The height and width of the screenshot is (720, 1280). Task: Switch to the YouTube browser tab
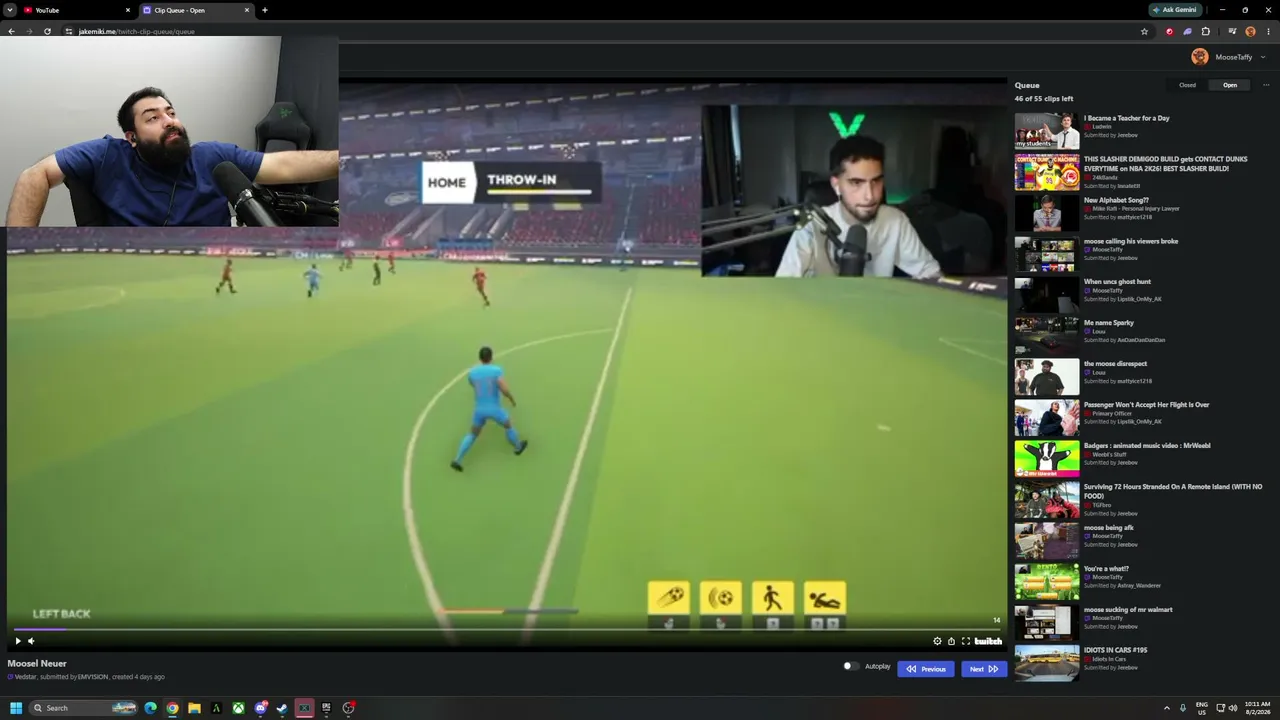pos(77,10)
